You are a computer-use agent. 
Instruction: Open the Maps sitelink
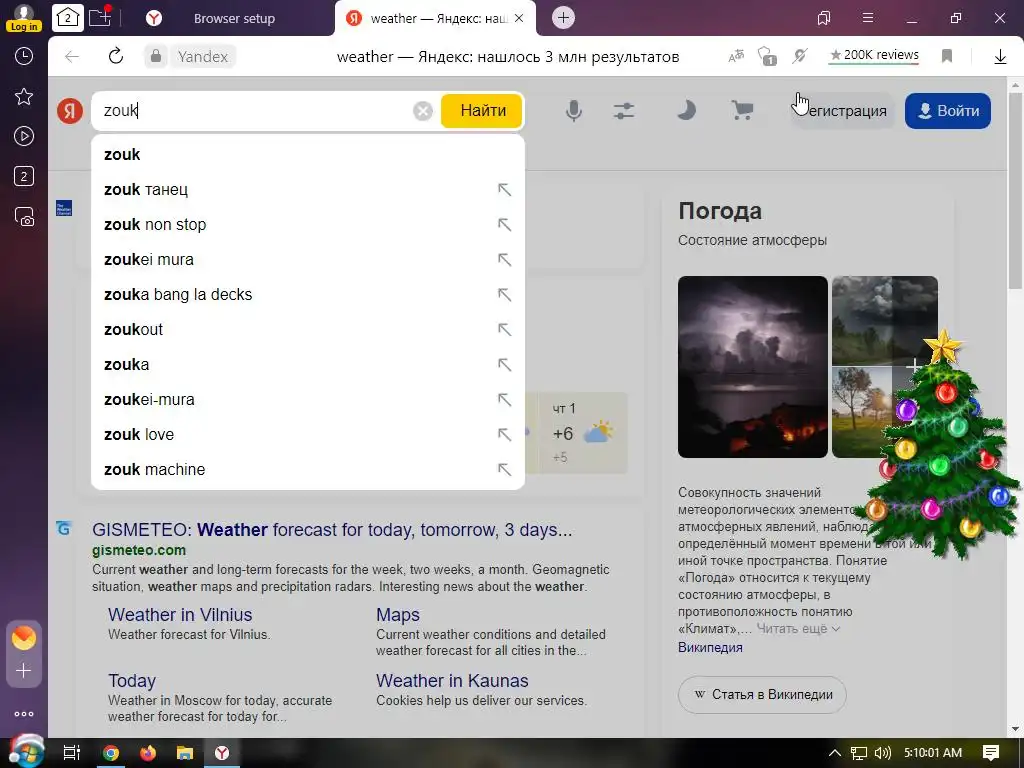pyautogui.click(x=398, y=615)
